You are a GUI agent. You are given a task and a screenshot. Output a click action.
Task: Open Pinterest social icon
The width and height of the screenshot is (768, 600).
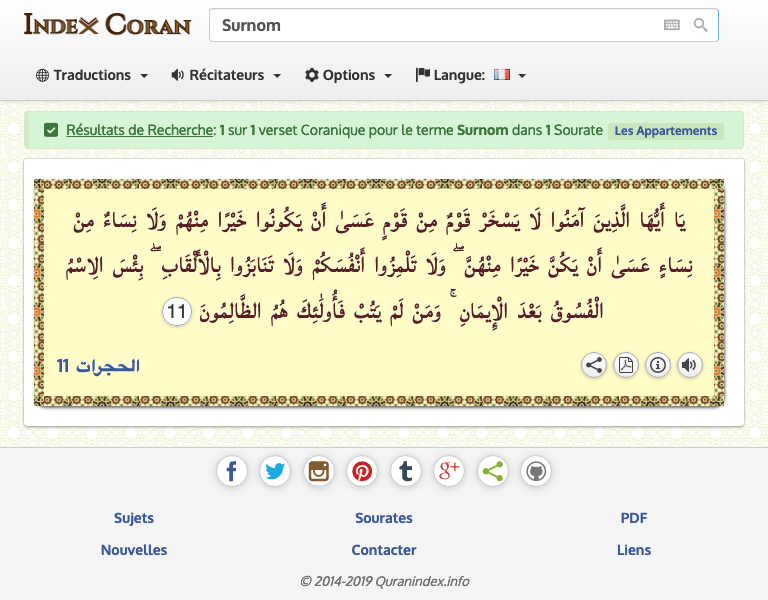pos(362,471)
